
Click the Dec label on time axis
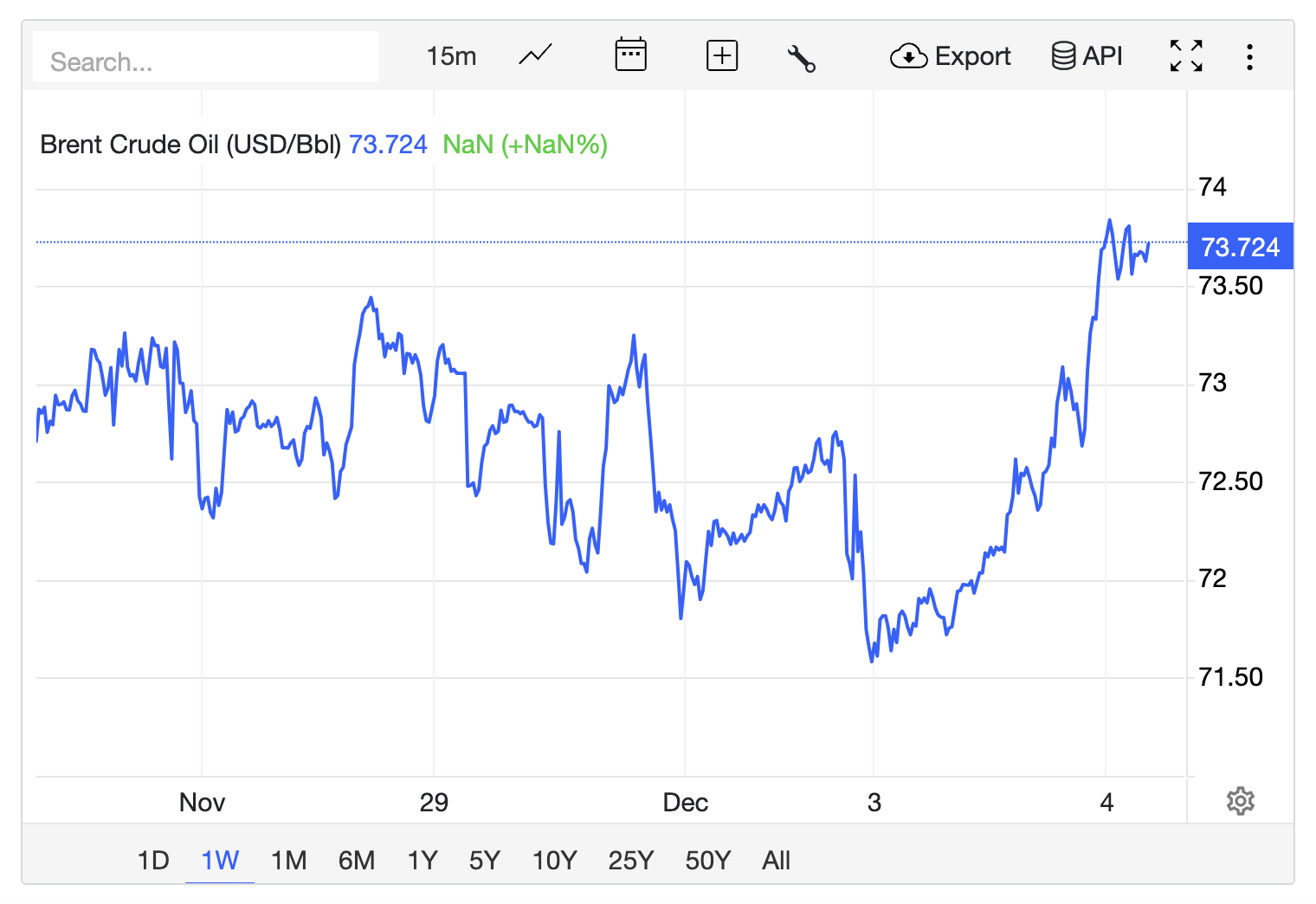click(685, 803)
